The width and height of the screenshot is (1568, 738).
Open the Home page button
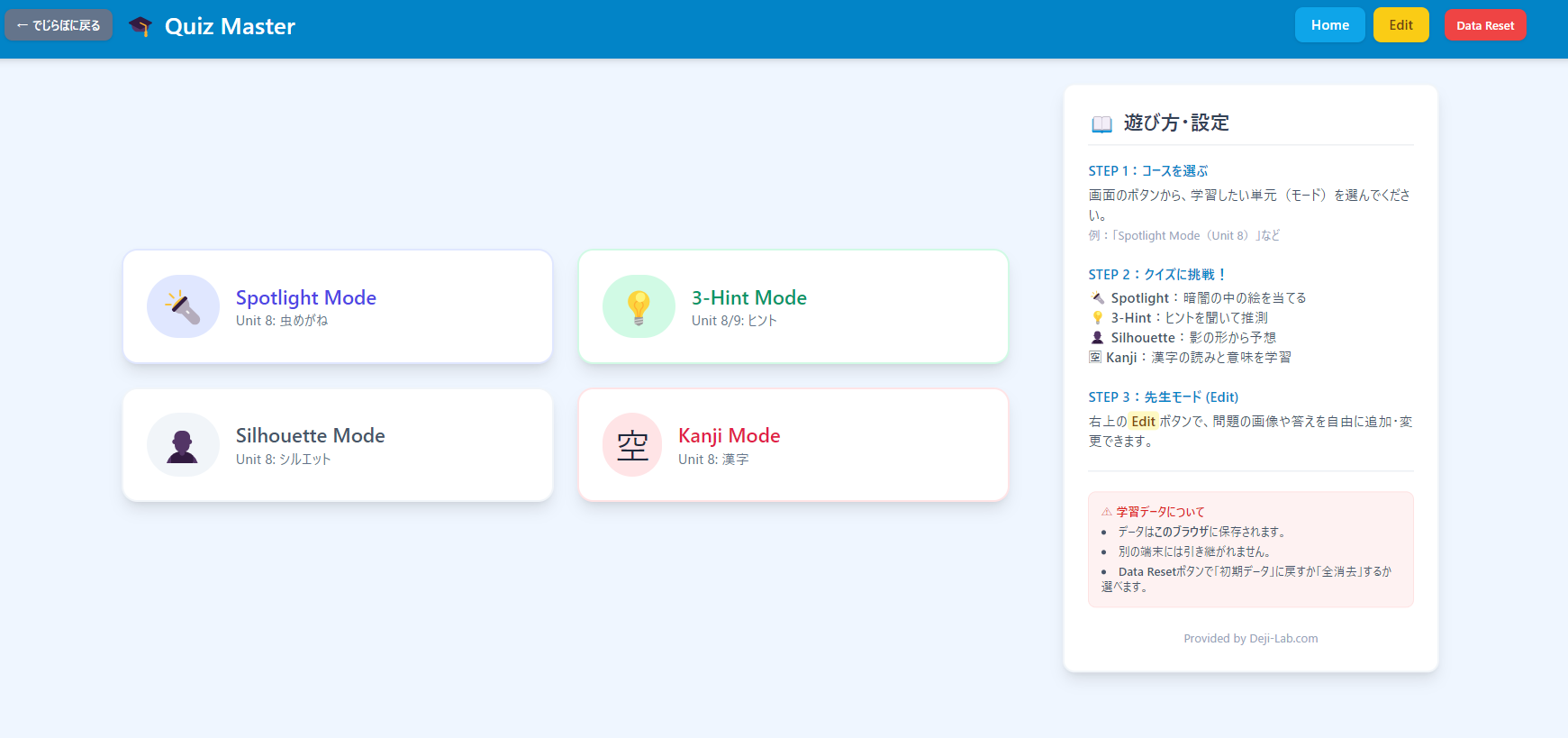click(1329, 25)
